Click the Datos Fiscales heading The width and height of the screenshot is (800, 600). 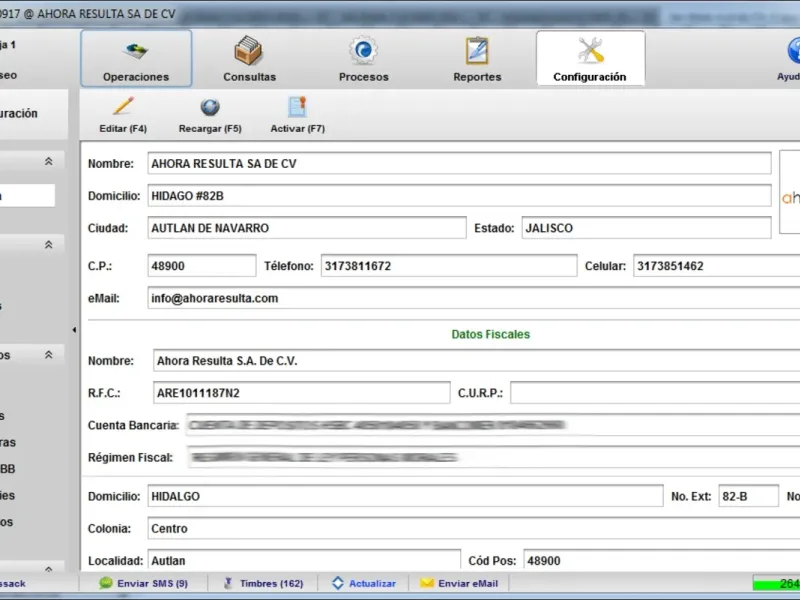pos(490,334)
